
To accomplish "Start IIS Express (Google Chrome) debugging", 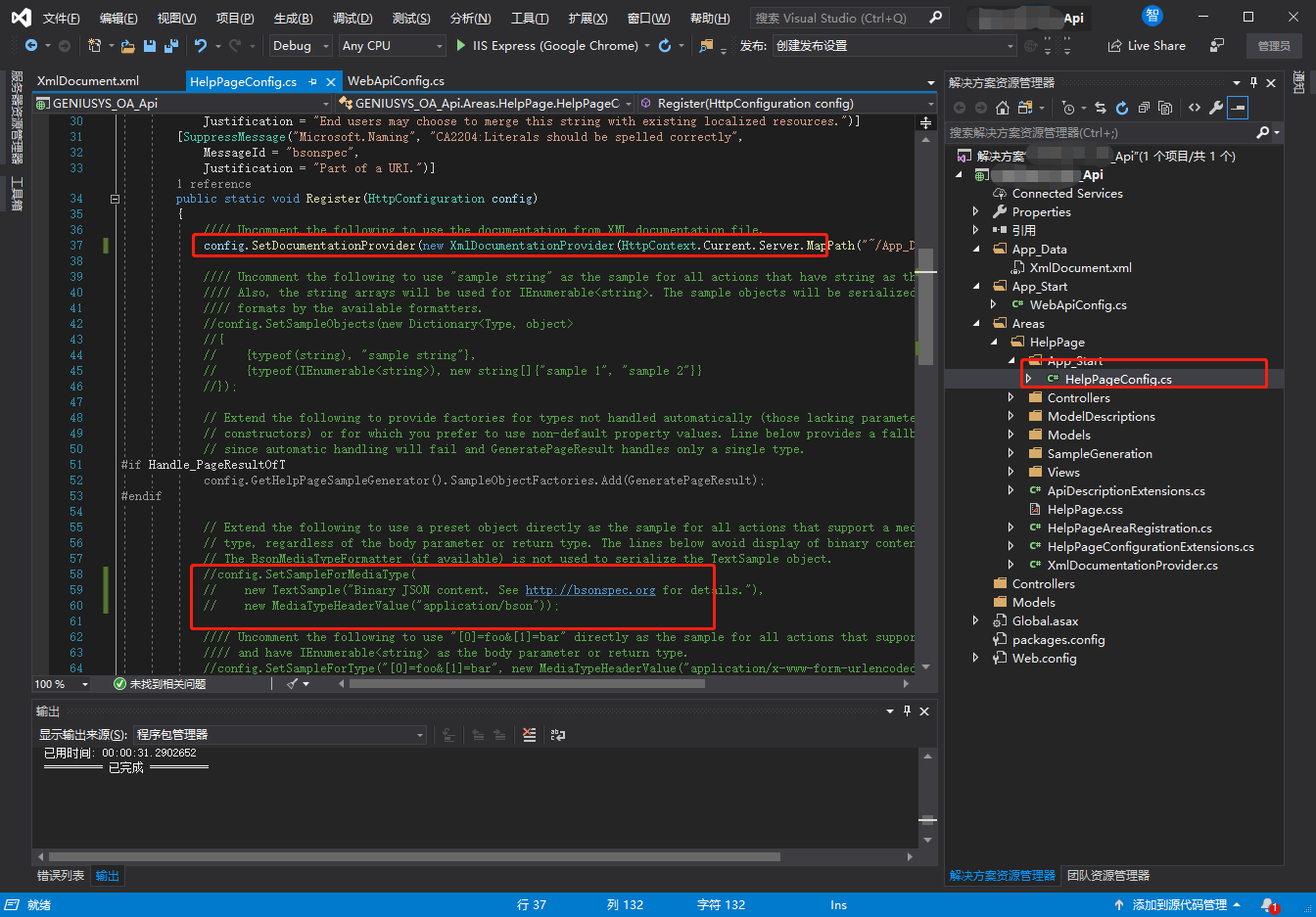I will pos(547,46).
